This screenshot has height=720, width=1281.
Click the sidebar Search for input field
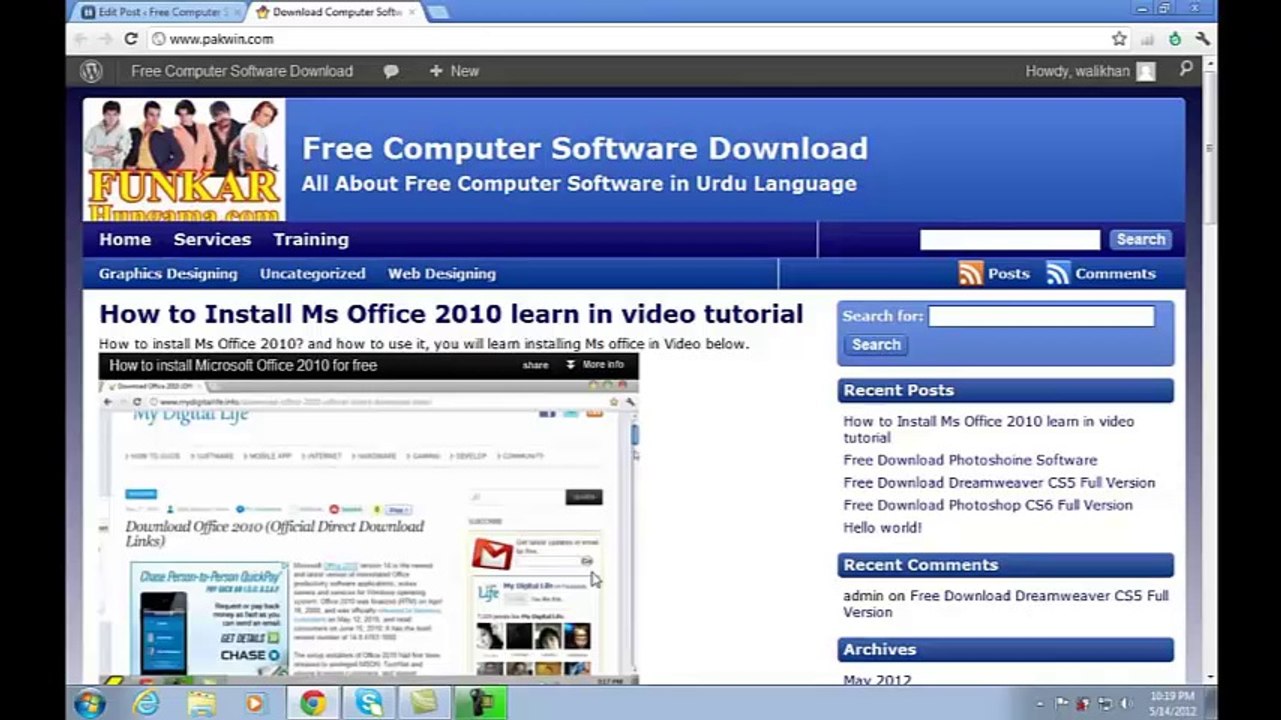pos(1041,316)
